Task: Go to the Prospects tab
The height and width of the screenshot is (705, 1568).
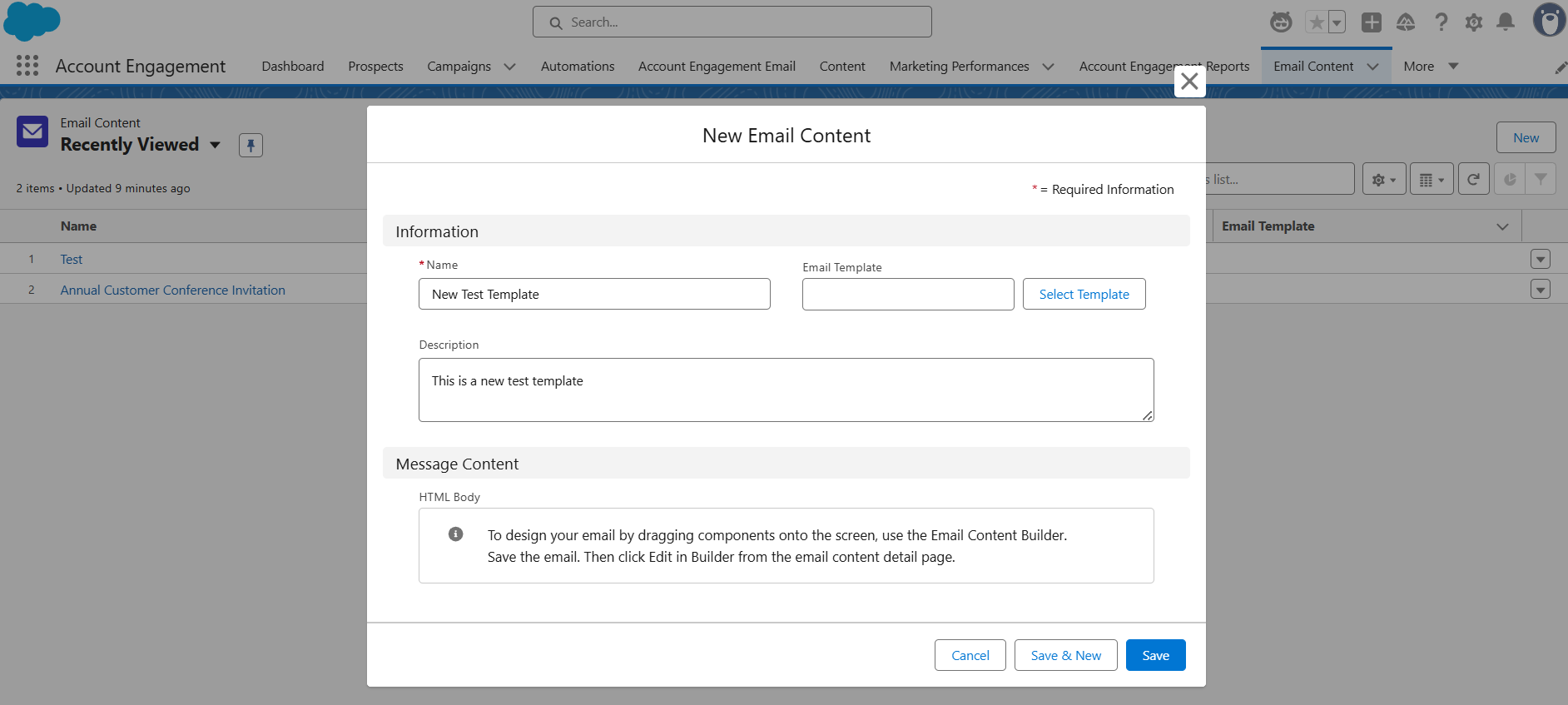Action: (x=375, y=67)
